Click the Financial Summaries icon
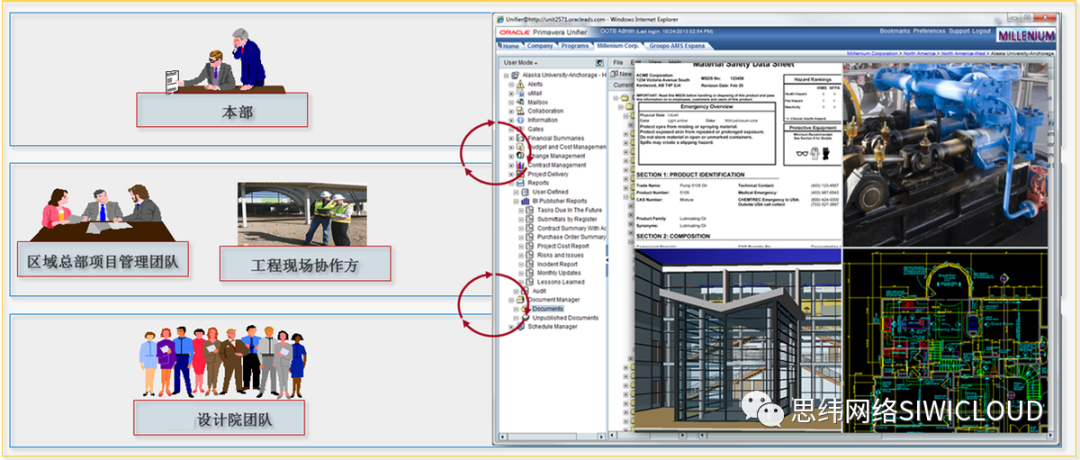This screenshot has width=1080, height=460. (x=520, y=138)
